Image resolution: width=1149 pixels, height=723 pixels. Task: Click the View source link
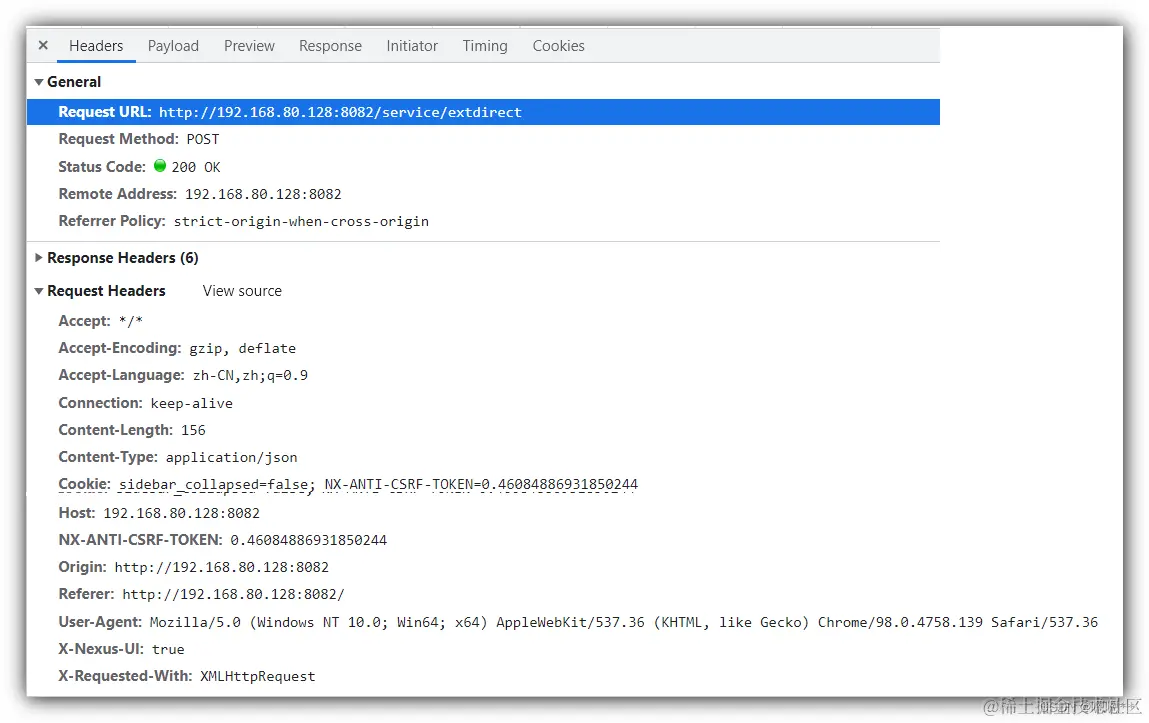click(x=242, y=291)
